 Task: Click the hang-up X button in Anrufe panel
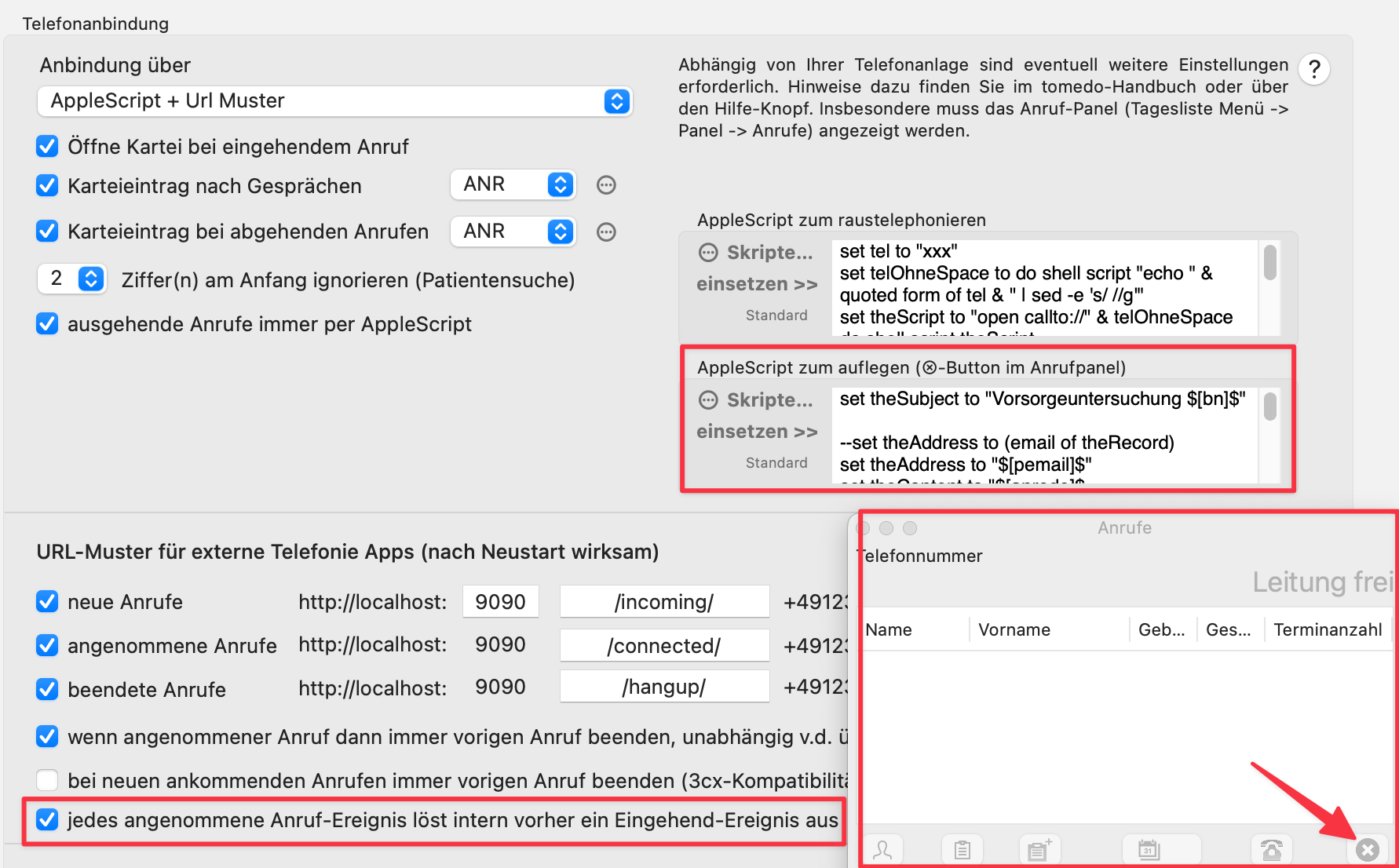(1368, 850)
